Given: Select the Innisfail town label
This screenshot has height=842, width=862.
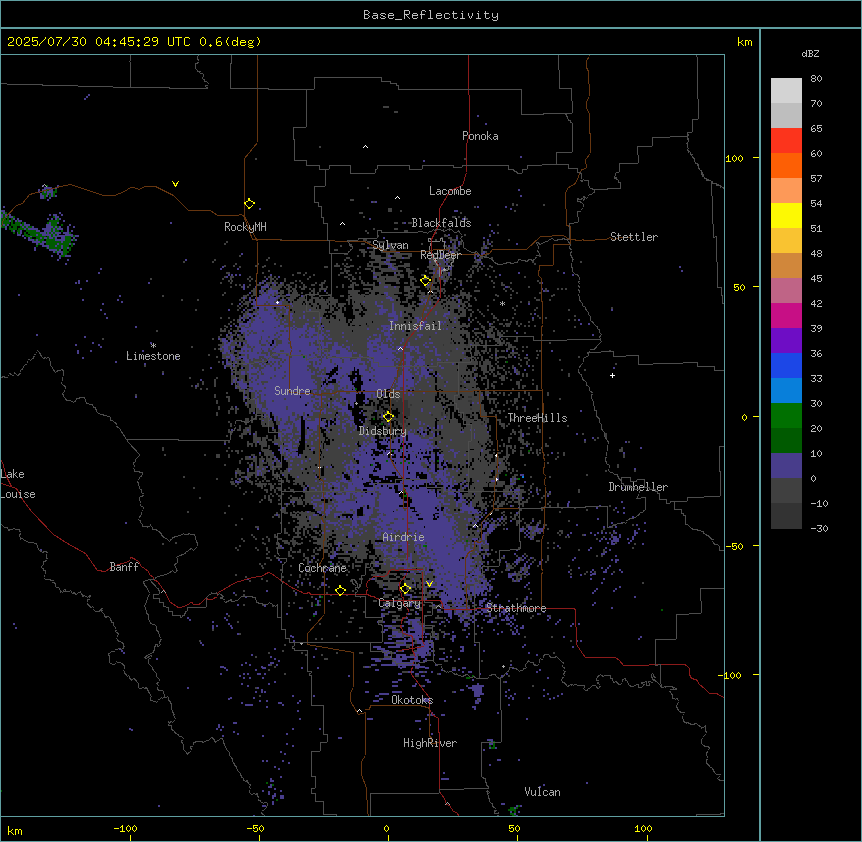Looking at the screenshot, I should tap(415, 326).
